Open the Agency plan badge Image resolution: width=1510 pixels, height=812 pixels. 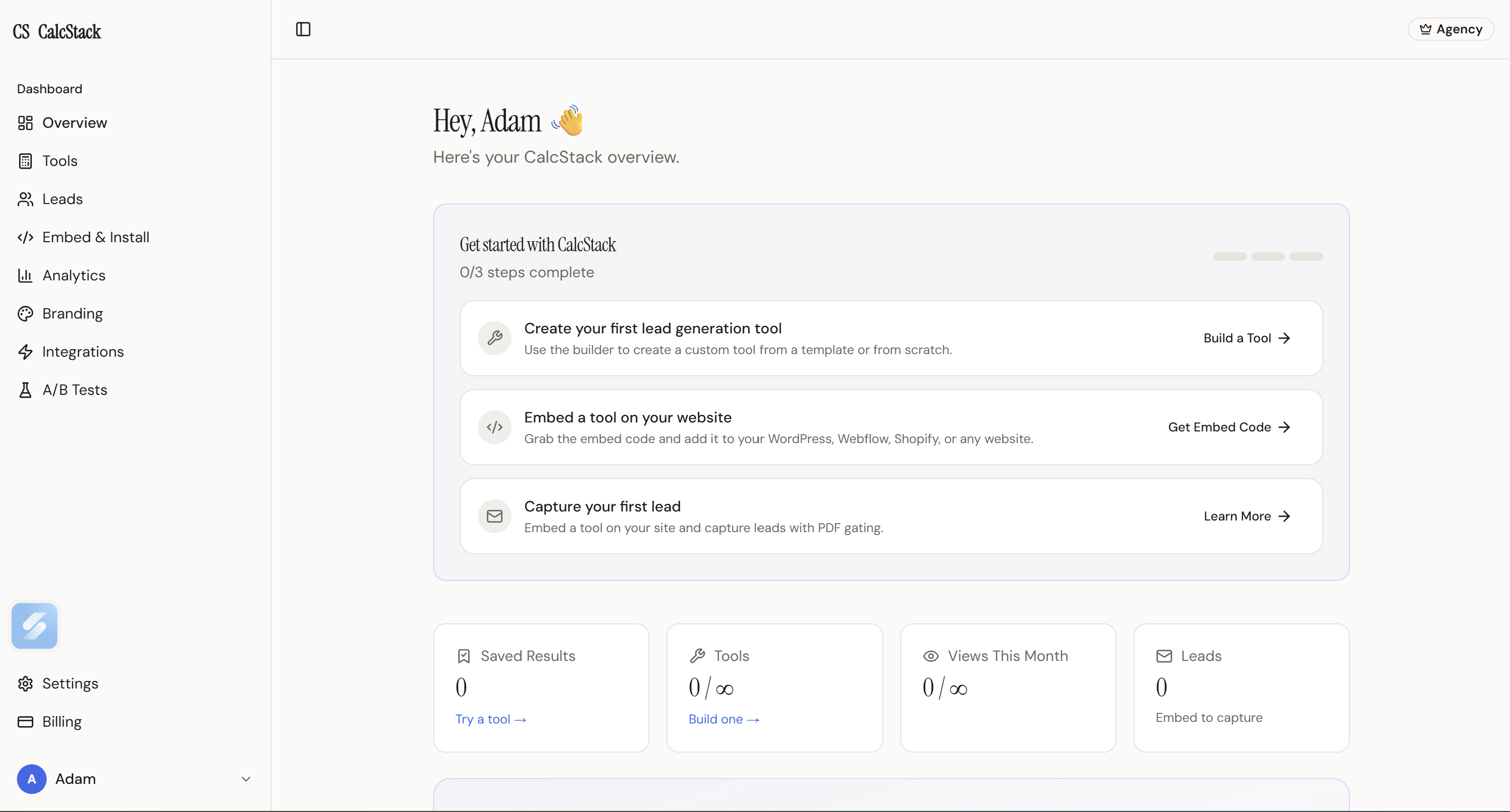tap(1450, 29)
